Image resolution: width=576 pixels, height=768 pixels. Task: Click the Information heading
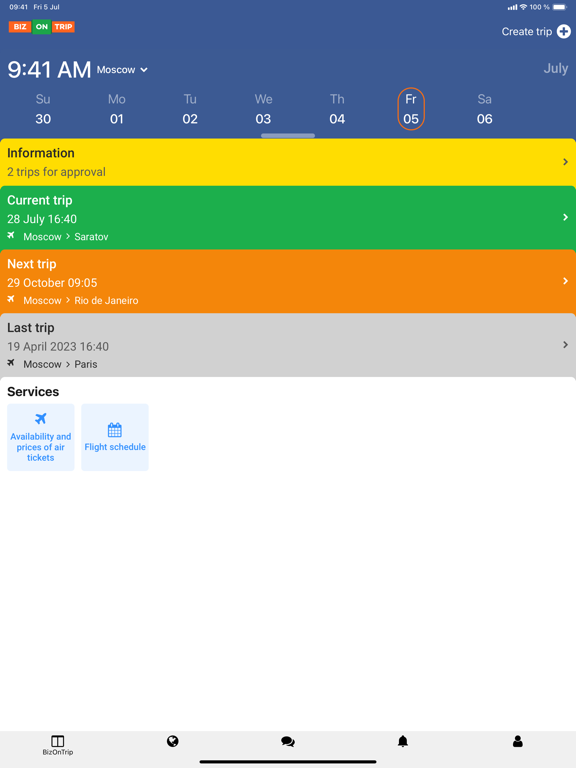click(41, 153)
